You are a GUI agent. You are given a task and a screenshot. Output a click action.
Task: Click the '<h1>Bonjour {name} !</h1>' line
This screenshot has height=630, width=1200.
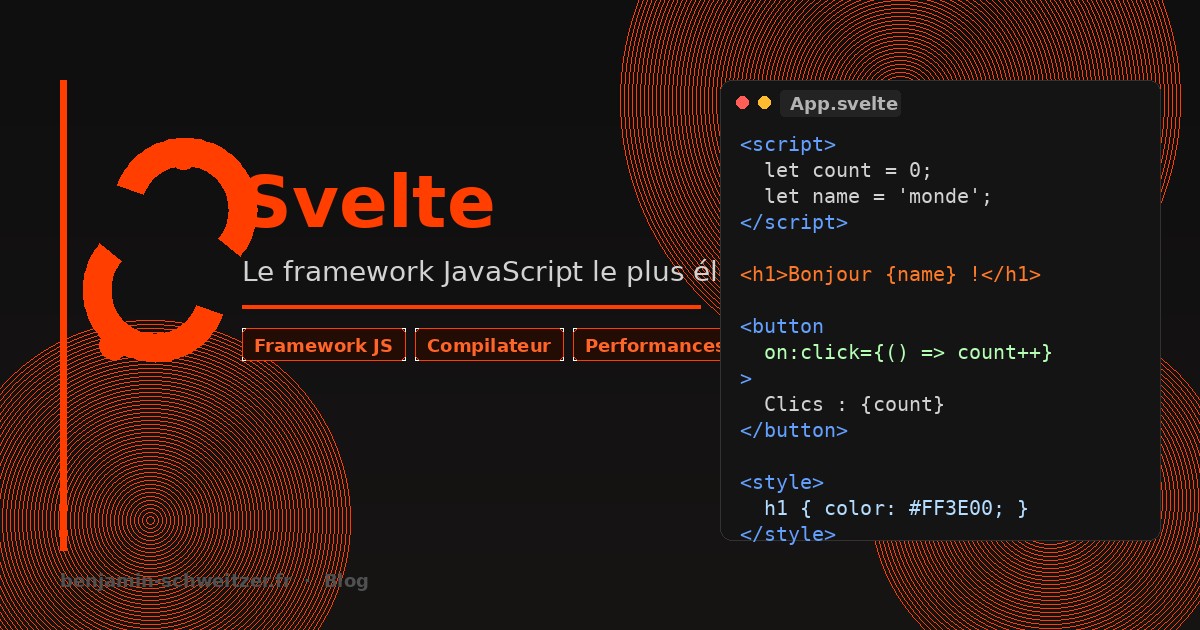point(890,274)
